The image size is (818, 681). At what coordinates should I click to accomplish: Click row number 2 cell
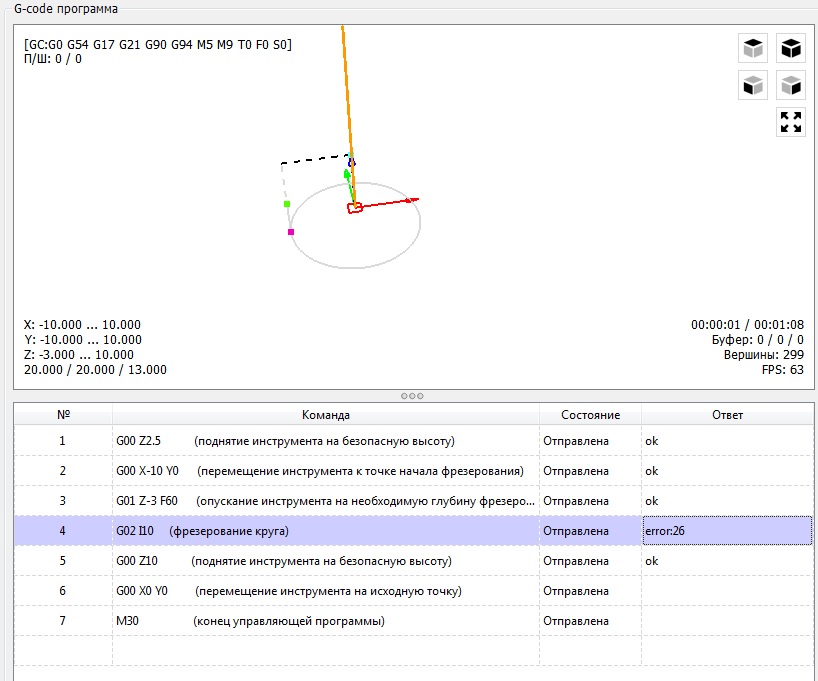pos(63,471)
